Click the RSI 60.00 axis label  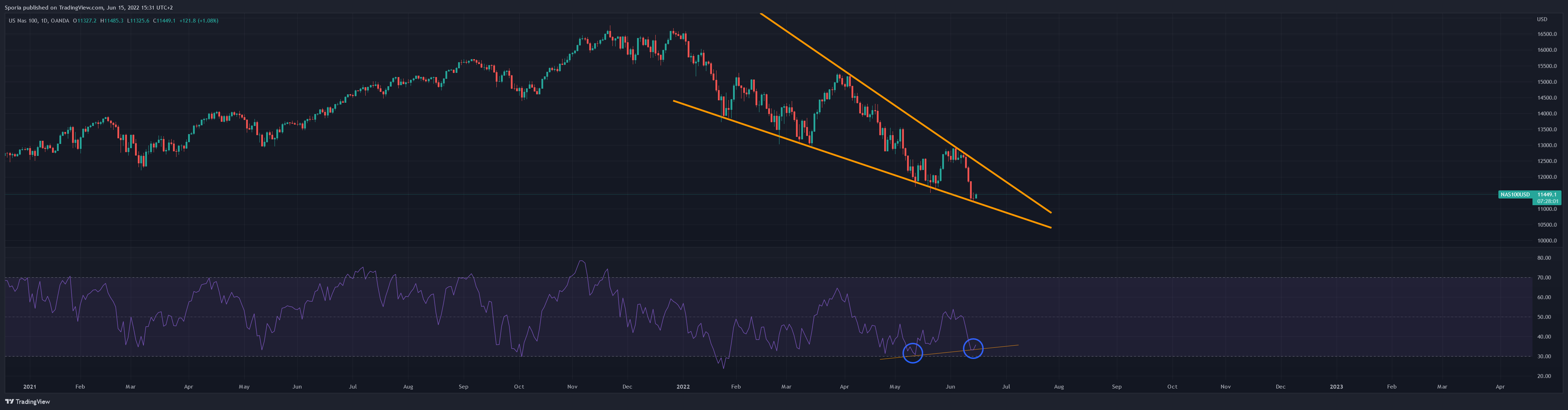1544,297
